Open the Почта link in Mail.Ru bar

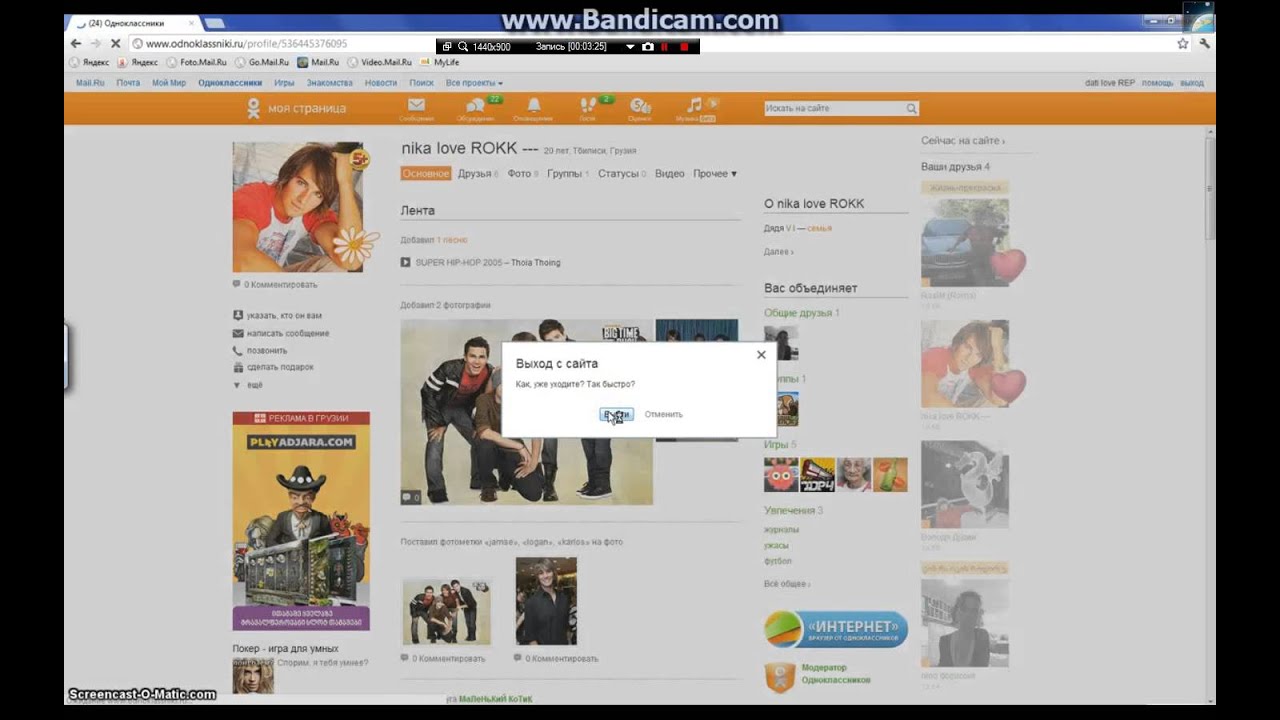tap(128, 83)
